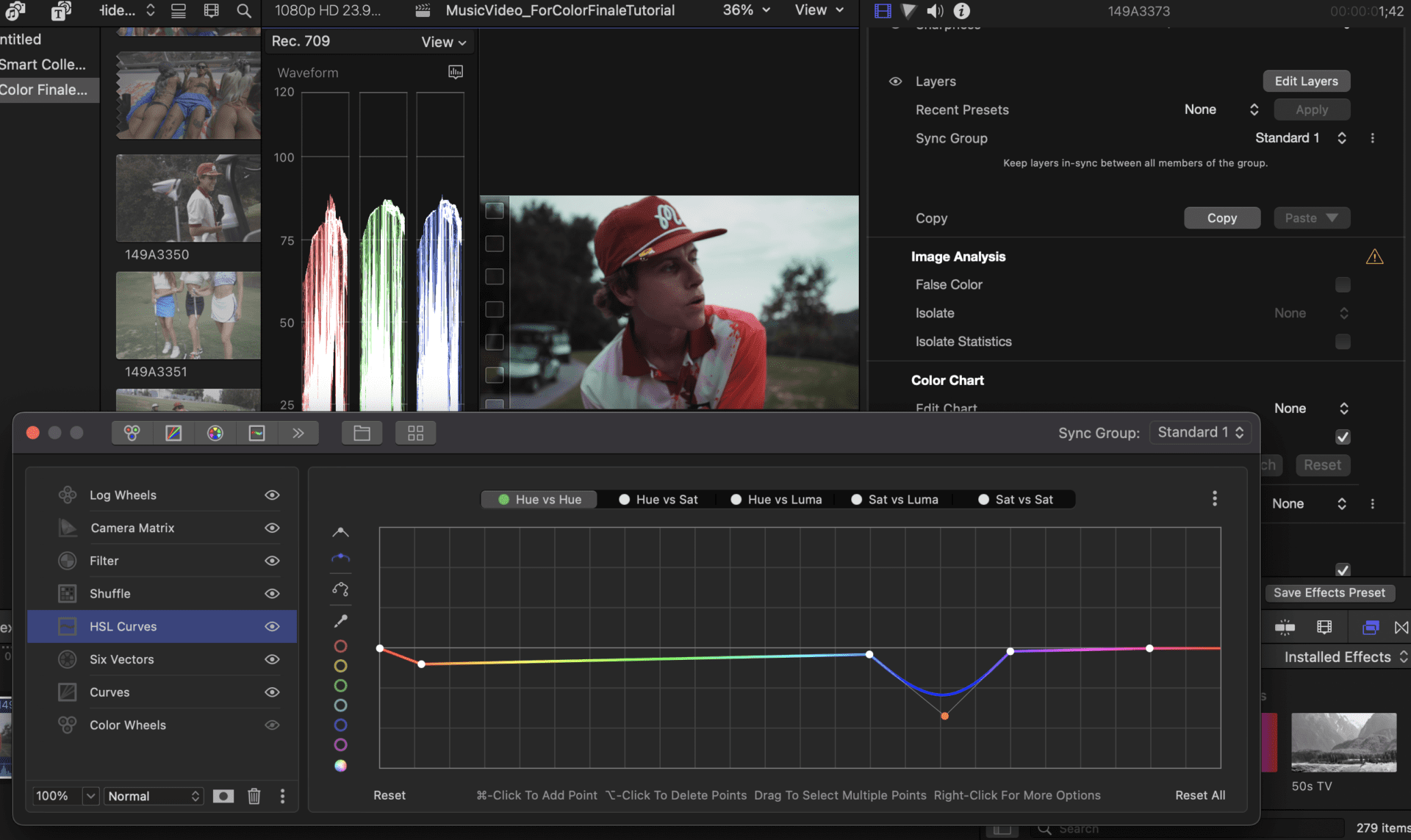
Task: Click the Six Vectors panel icon
Action: (x=66, y=659)
